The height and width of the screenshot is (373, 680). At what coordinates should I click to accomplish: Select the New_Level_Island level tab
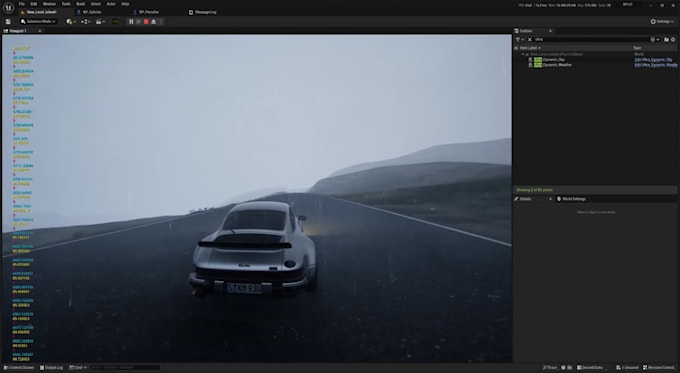pyautogui.click(x=39, y=12)
